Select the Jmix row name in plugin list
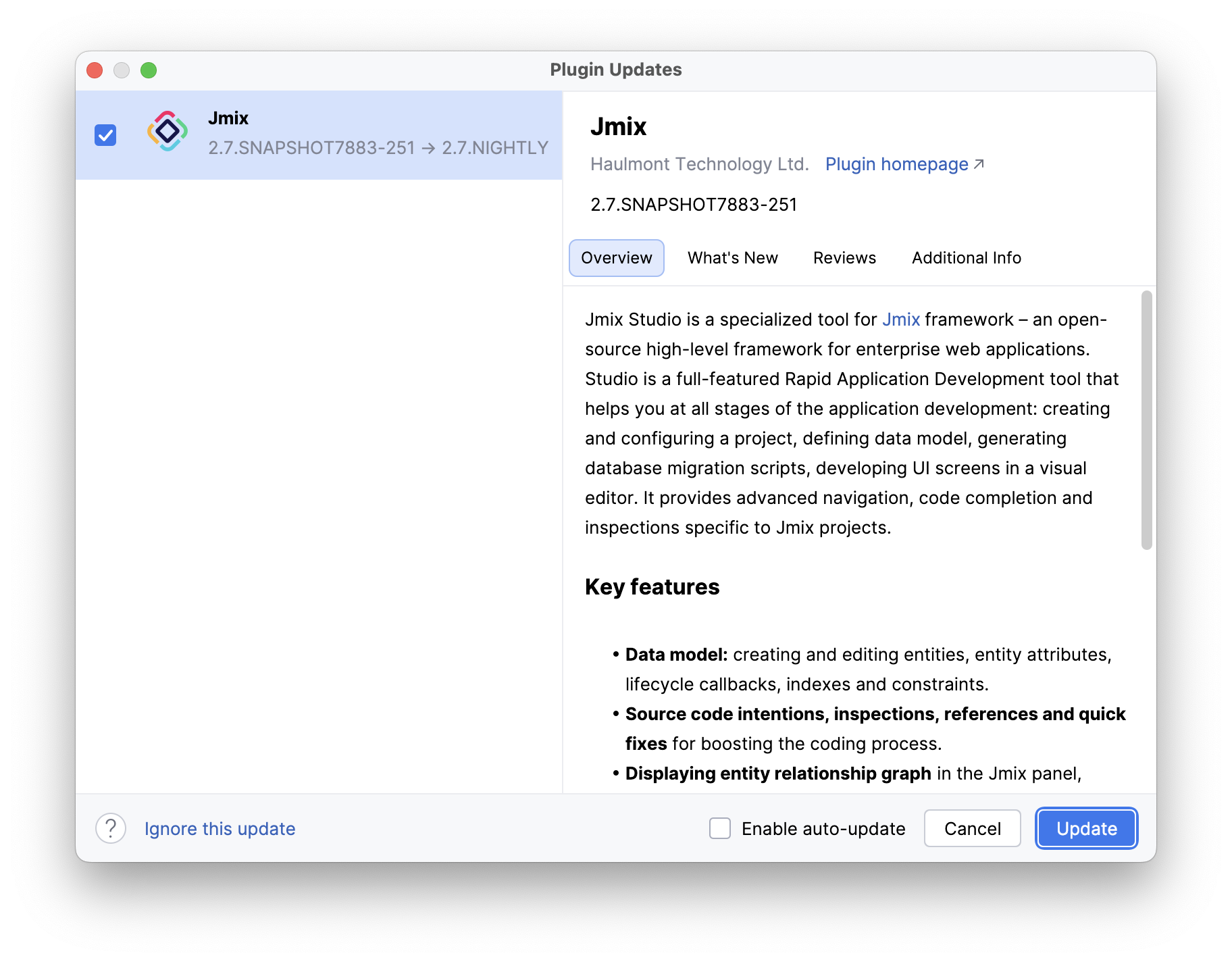 click(228, 118)
